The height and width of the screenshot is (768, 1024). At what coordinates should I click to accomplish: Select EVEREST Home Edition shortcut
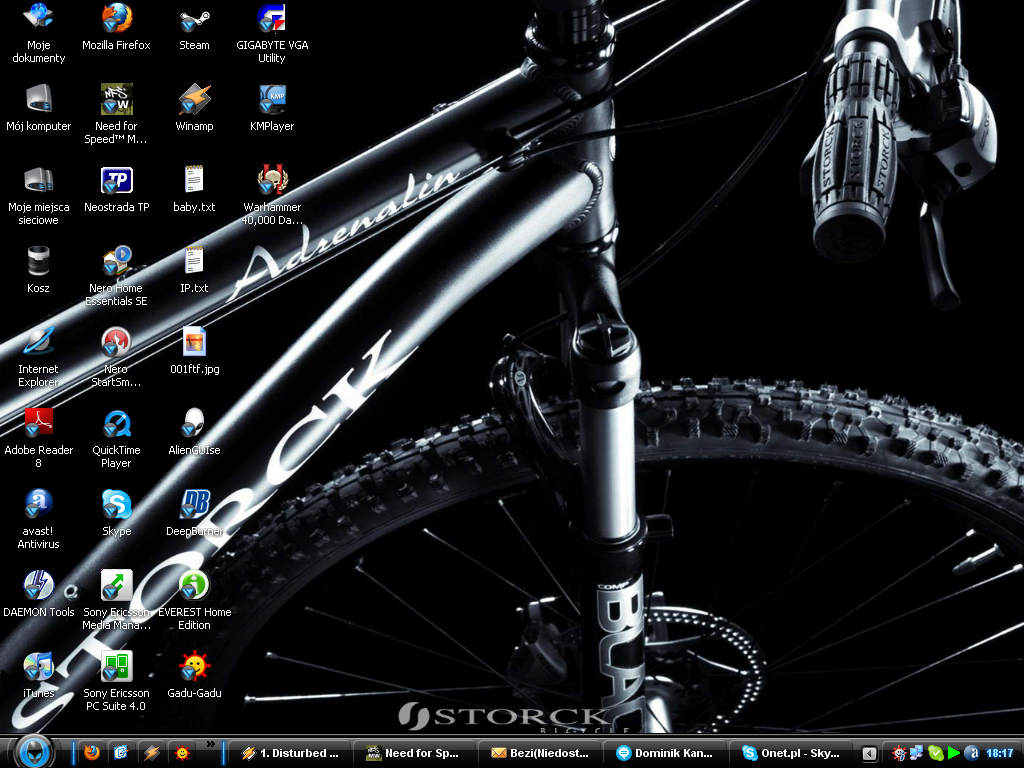point(194,600)
